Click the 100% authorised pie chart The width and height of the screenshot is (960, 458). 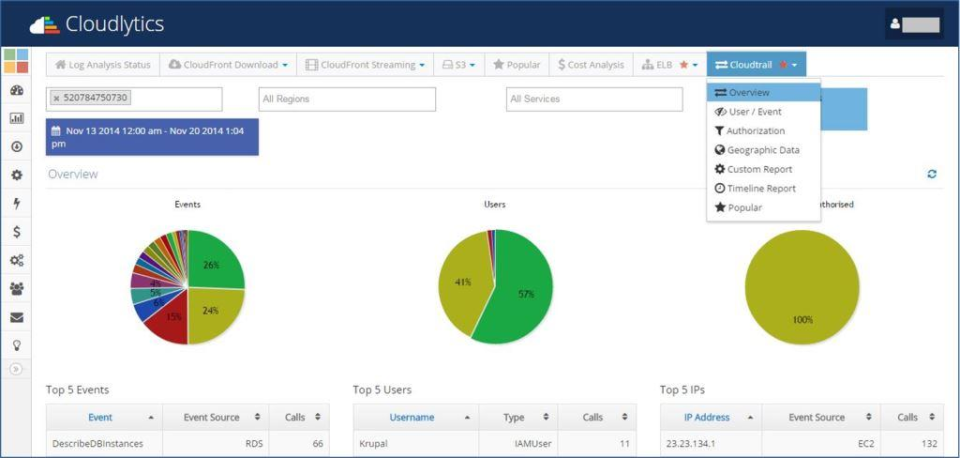tap(802, 287)
